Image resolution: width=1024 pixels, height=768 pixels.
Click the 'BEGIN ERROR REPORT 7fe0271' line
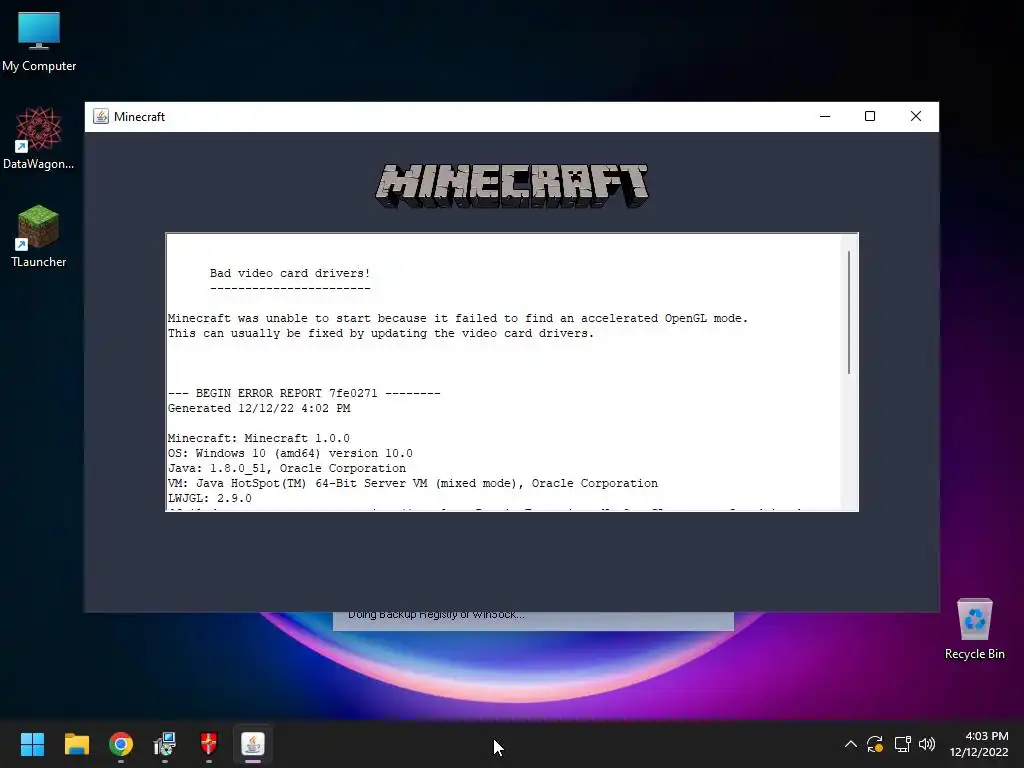[304, 393]
